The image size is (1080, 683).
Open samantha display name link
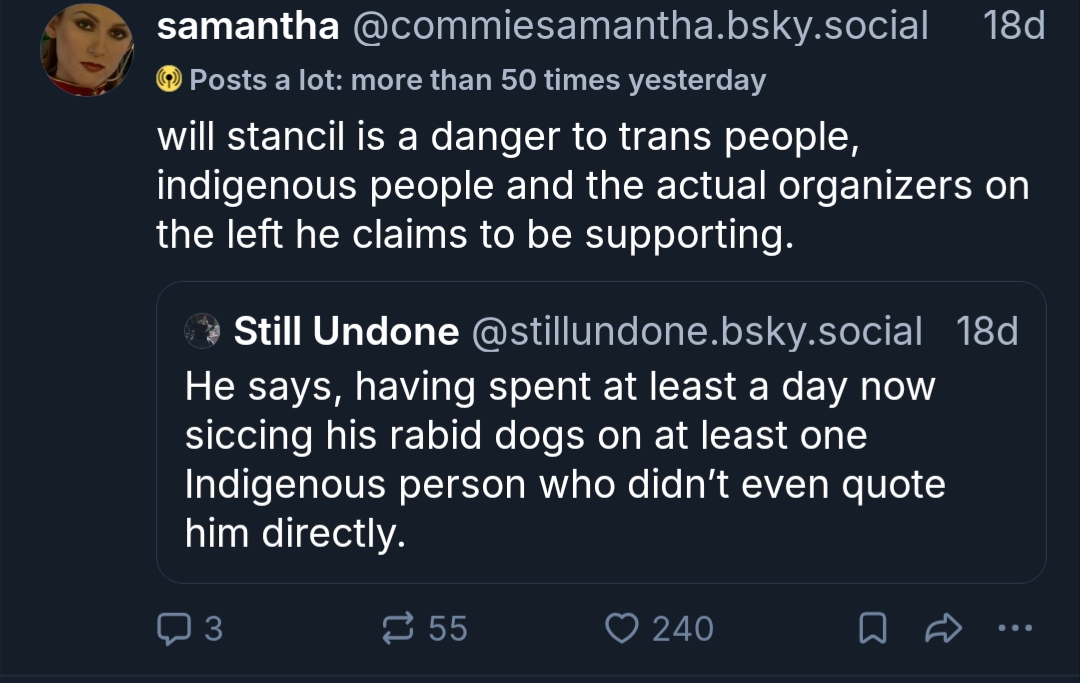click(248, 26)
